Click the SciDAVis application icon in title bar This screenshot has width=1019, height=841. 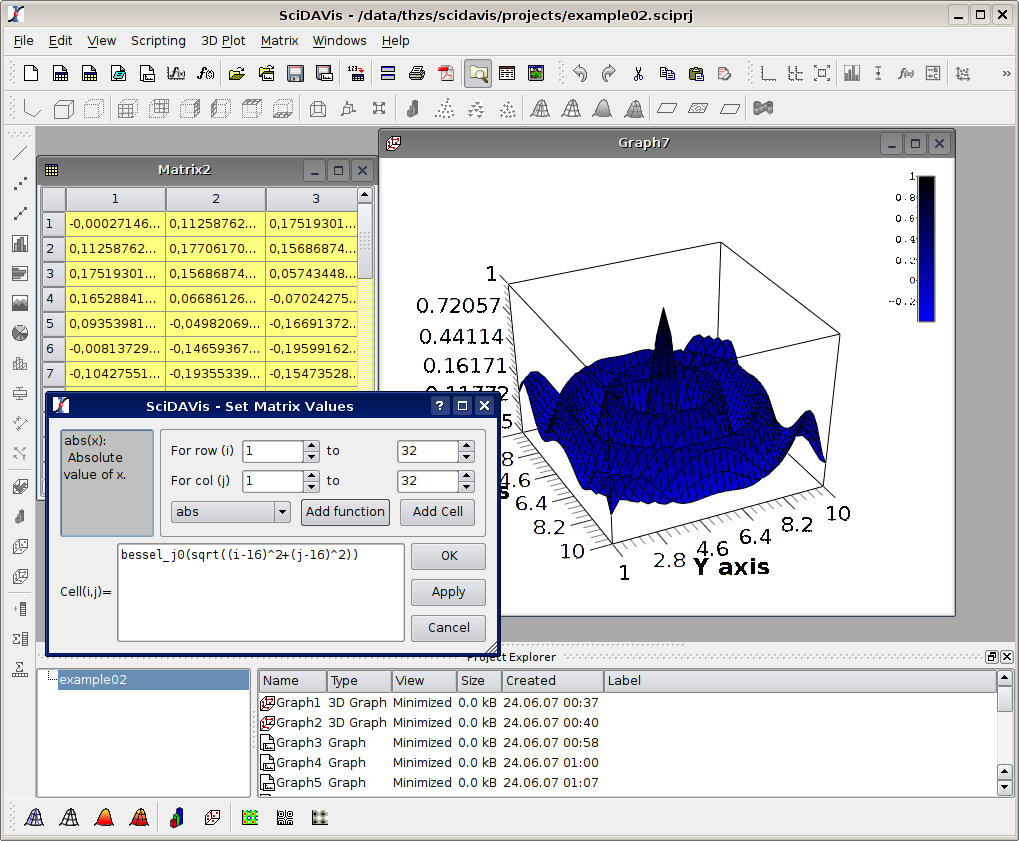pos(17,14)
